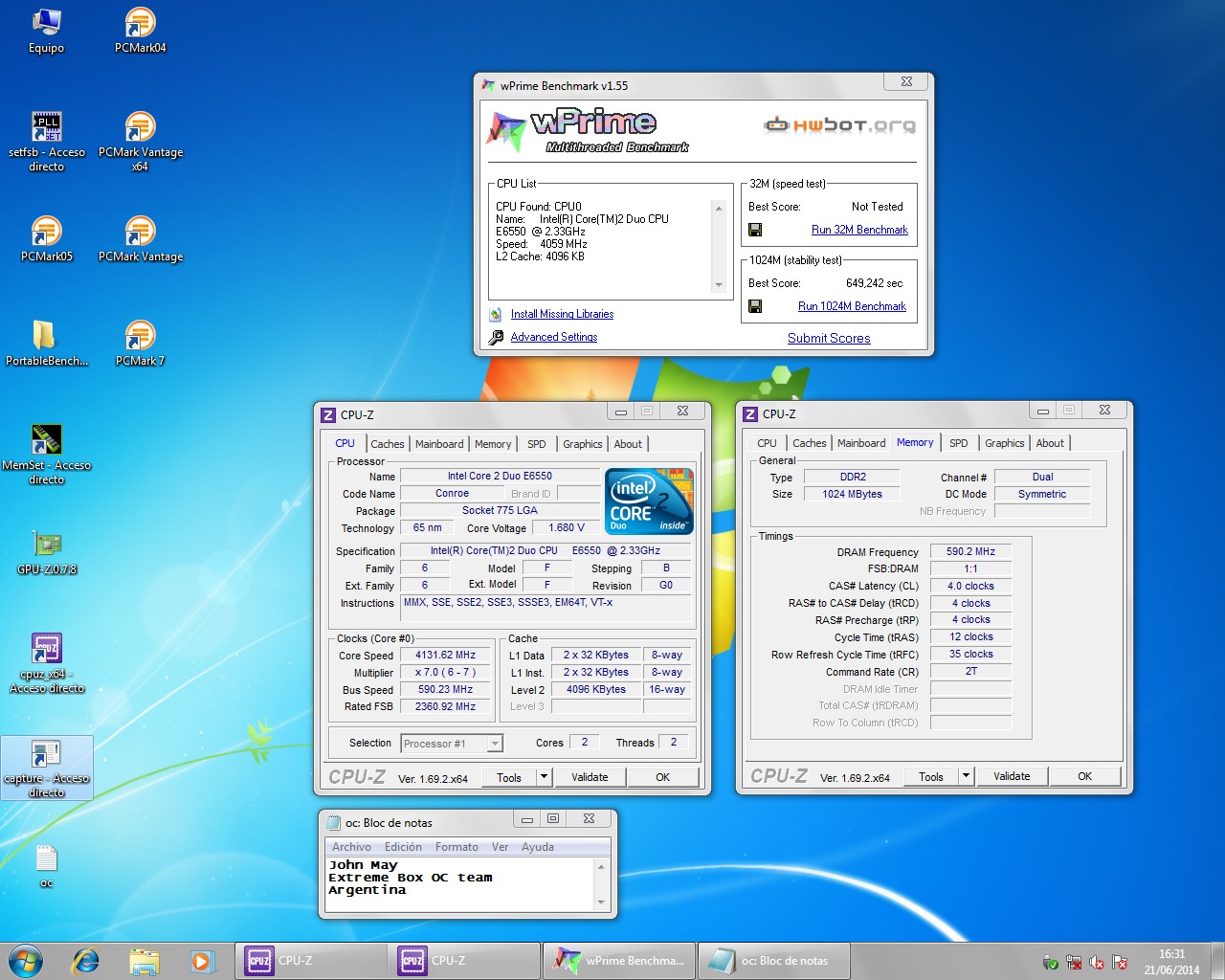Open the setfsb shortcut icon
Screen dimensions: 1225x980
(46, 141)
